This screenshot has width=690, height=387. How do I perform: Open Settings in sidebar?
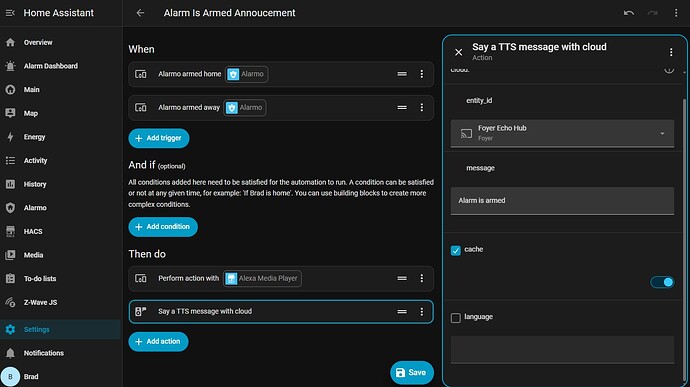point(60,329)
